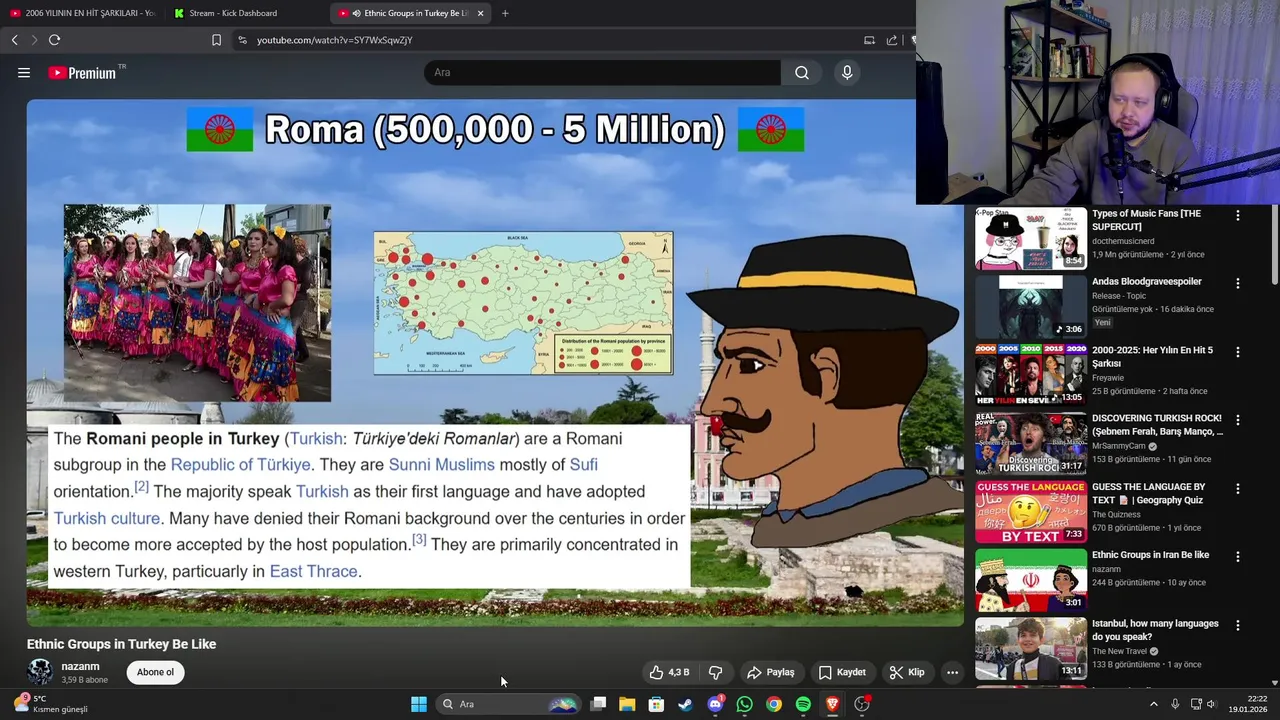
Task: Open options menu for Istanbul languages video
Action: click(x=1237, y=626)
